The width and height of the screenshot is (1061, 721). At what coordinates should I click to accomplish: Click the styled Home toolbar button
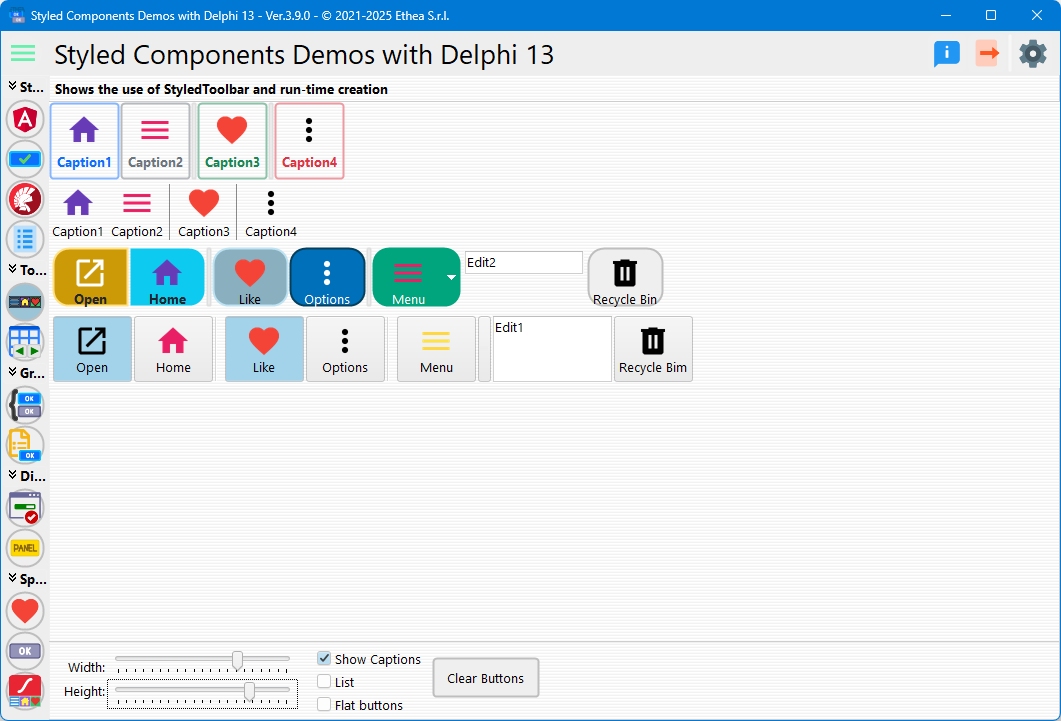pos(167,277)
